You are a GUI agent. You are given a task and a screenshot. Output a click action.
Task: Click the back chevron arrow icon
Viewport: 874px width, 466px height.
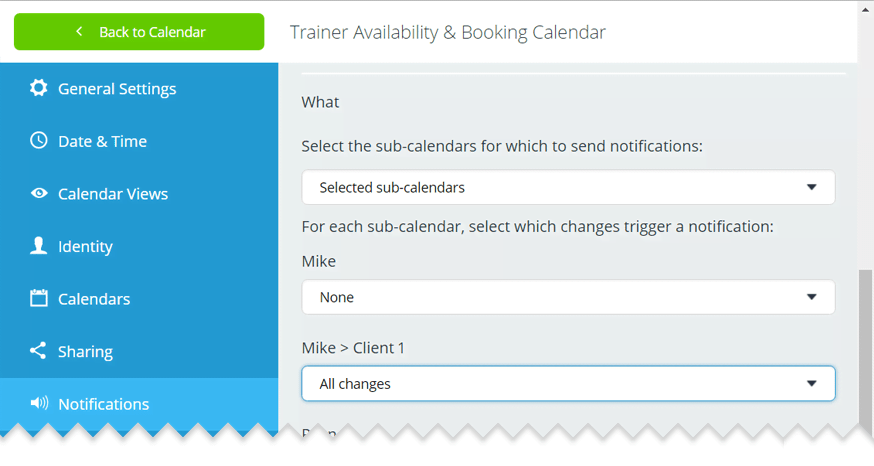coord(79,32)
